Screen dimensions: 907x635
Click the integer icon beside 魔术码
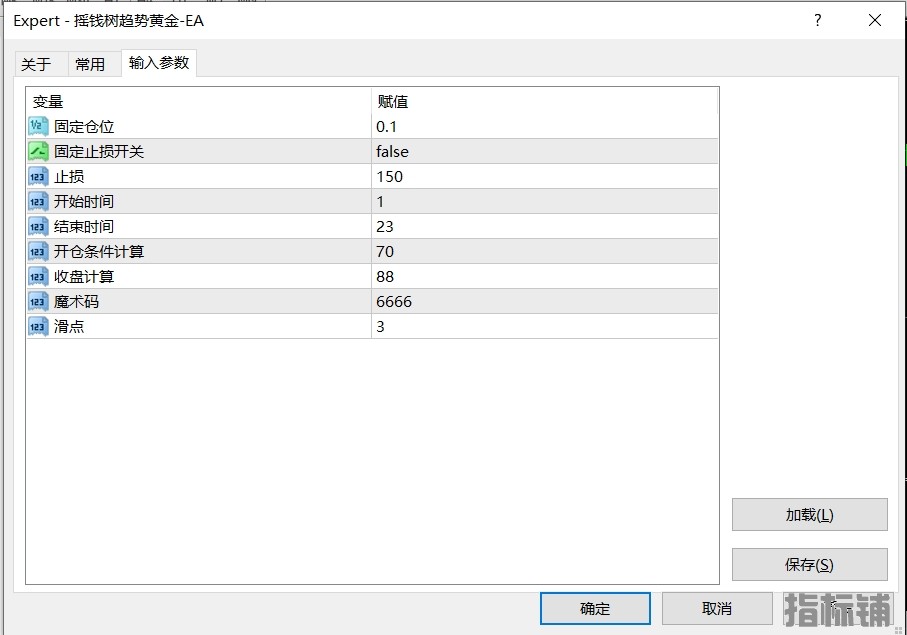tap(38, 301)
